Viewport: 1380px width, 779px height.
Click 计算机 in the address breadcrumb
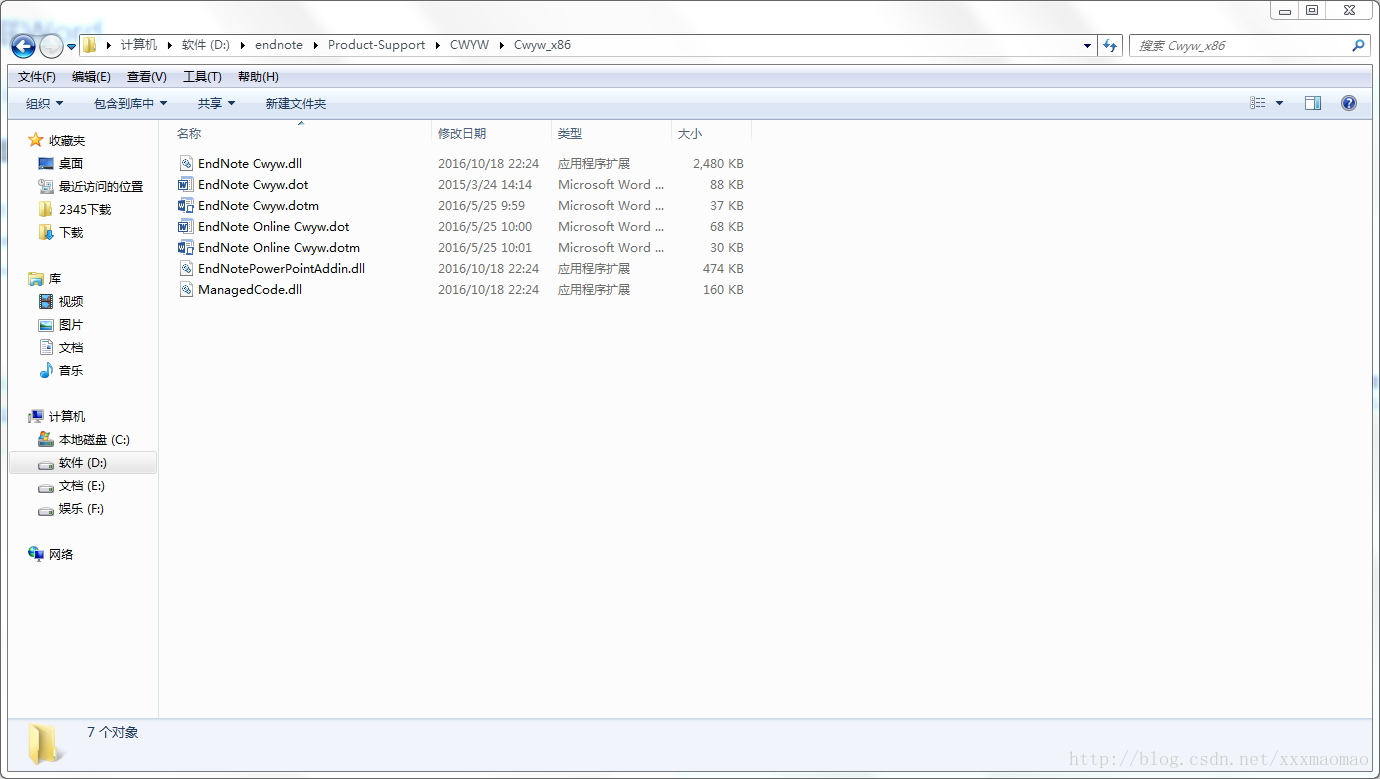coord(139,45)
